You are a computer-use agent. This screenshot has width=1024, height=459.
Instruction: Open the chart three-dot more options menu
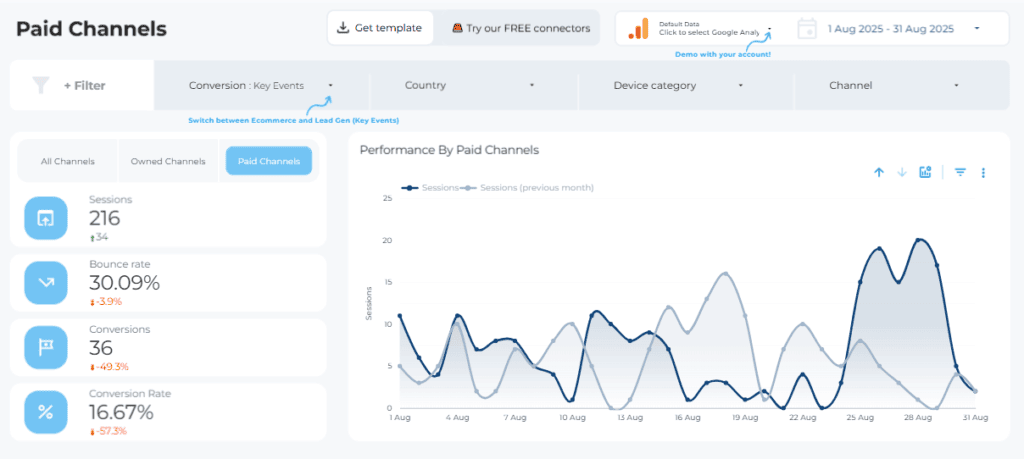click(x=983, y=172)
